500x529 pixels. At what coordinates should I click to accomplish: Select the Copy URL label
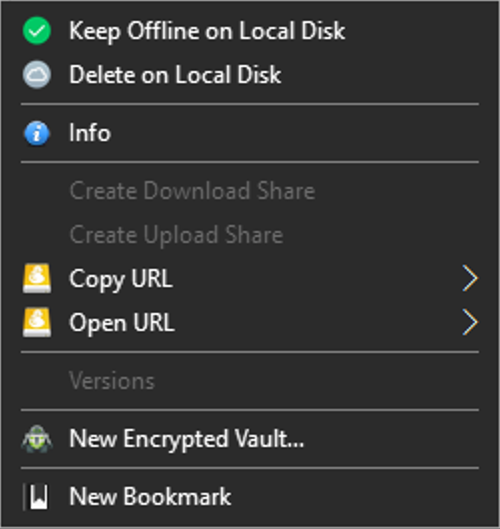[x=121, y=279]
